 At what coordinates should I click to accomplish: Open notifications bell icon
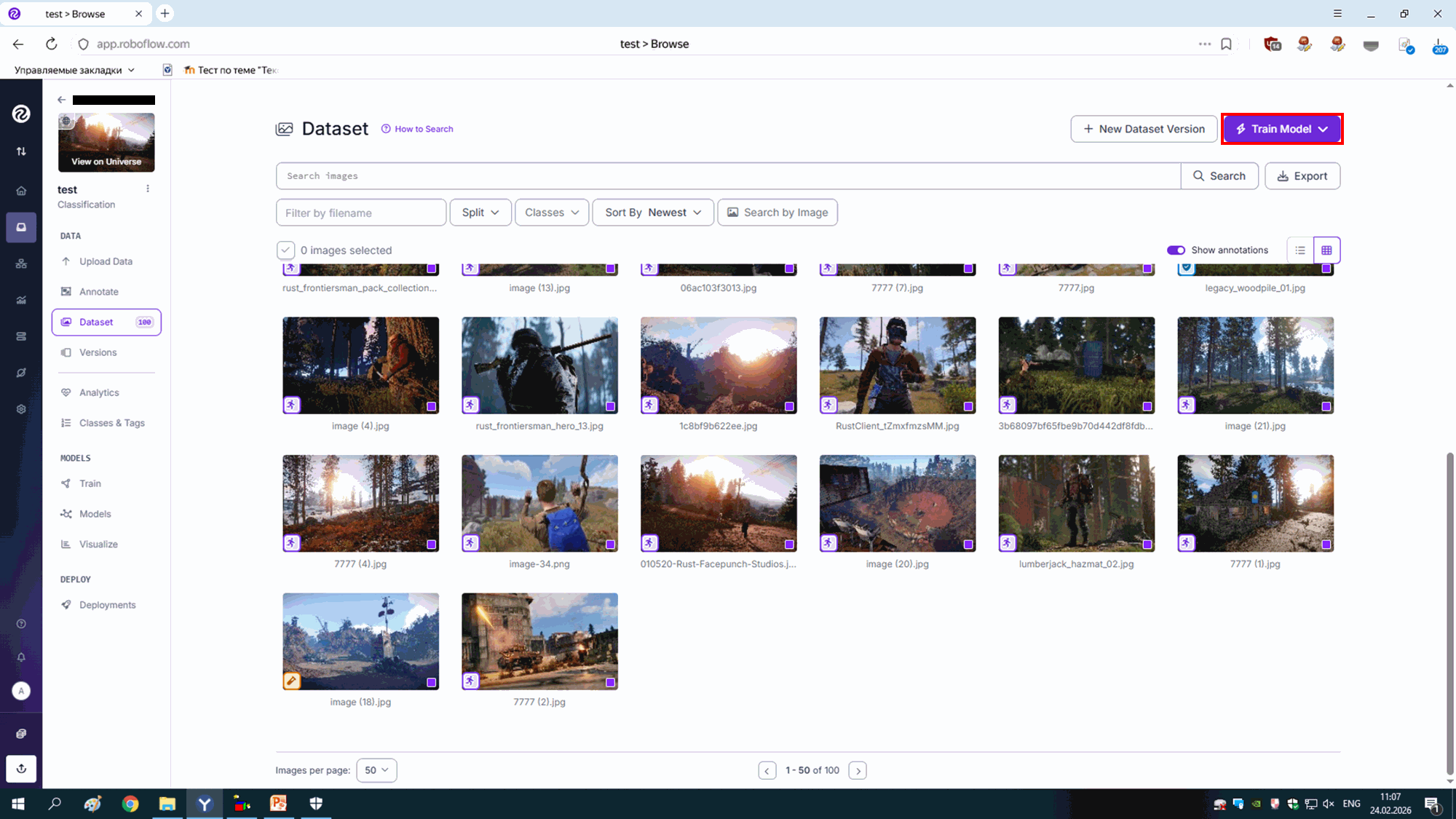[x=21, y=657]
